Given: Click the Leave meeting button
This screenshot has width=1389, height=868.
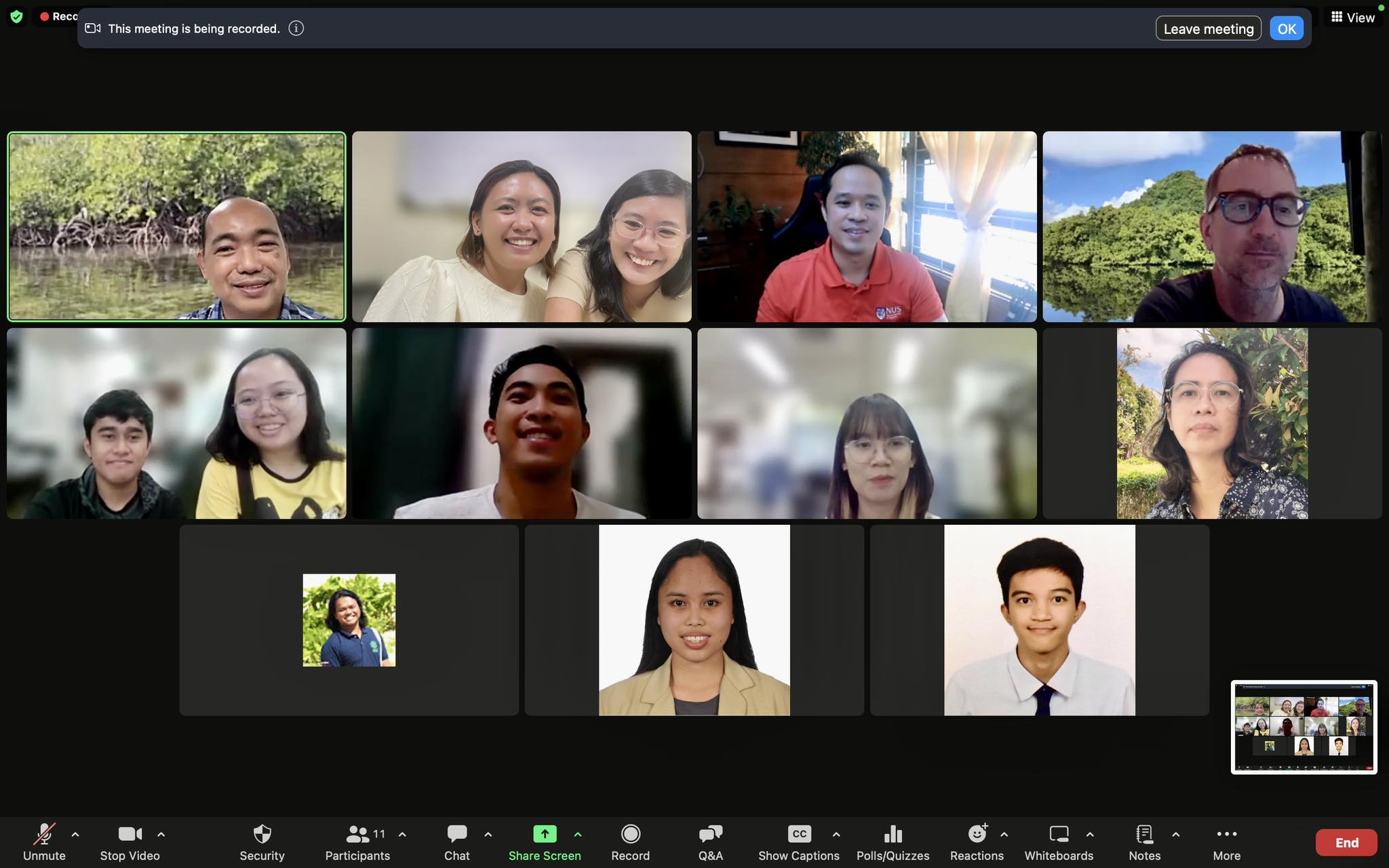Looking at the screenshot, I should pyautogui.click(x=1208, y=28).
